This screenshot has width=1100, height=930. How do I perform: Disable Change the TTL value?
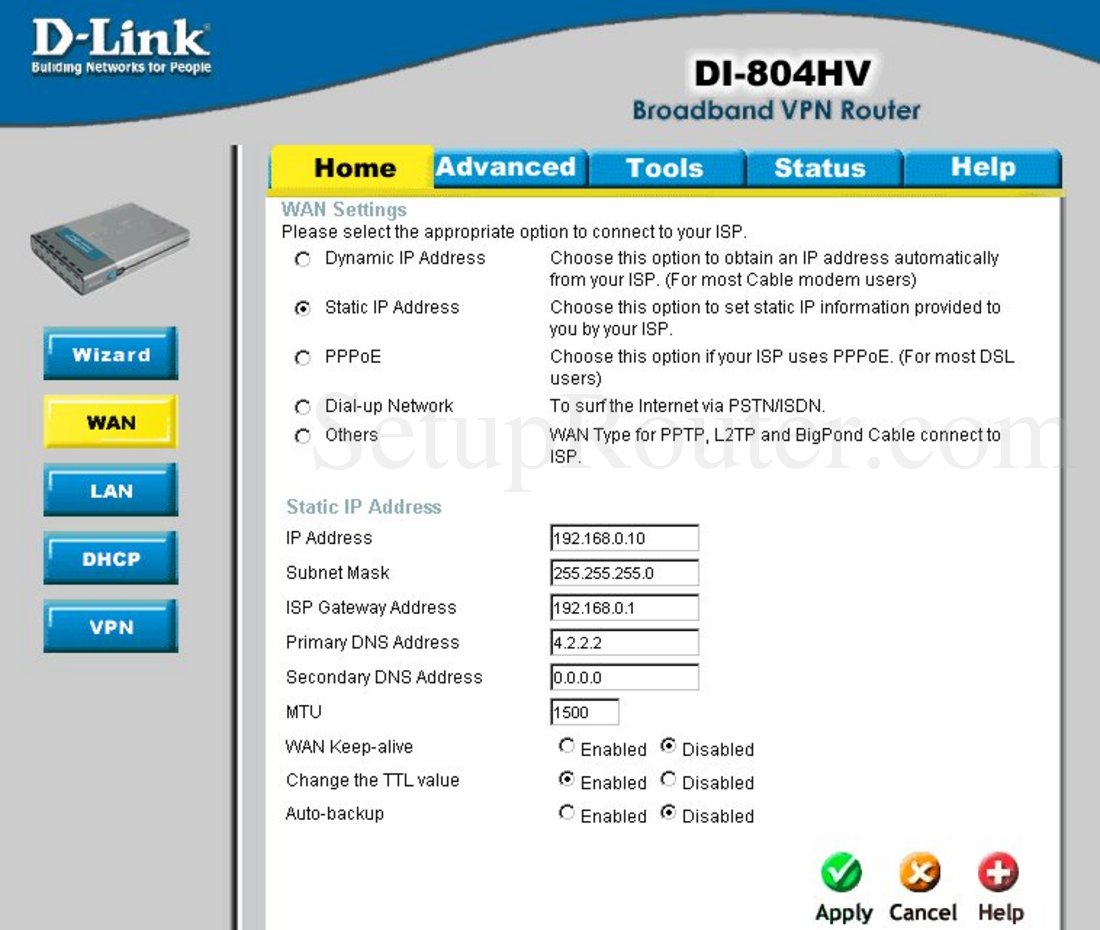click(x=669, y=780)
